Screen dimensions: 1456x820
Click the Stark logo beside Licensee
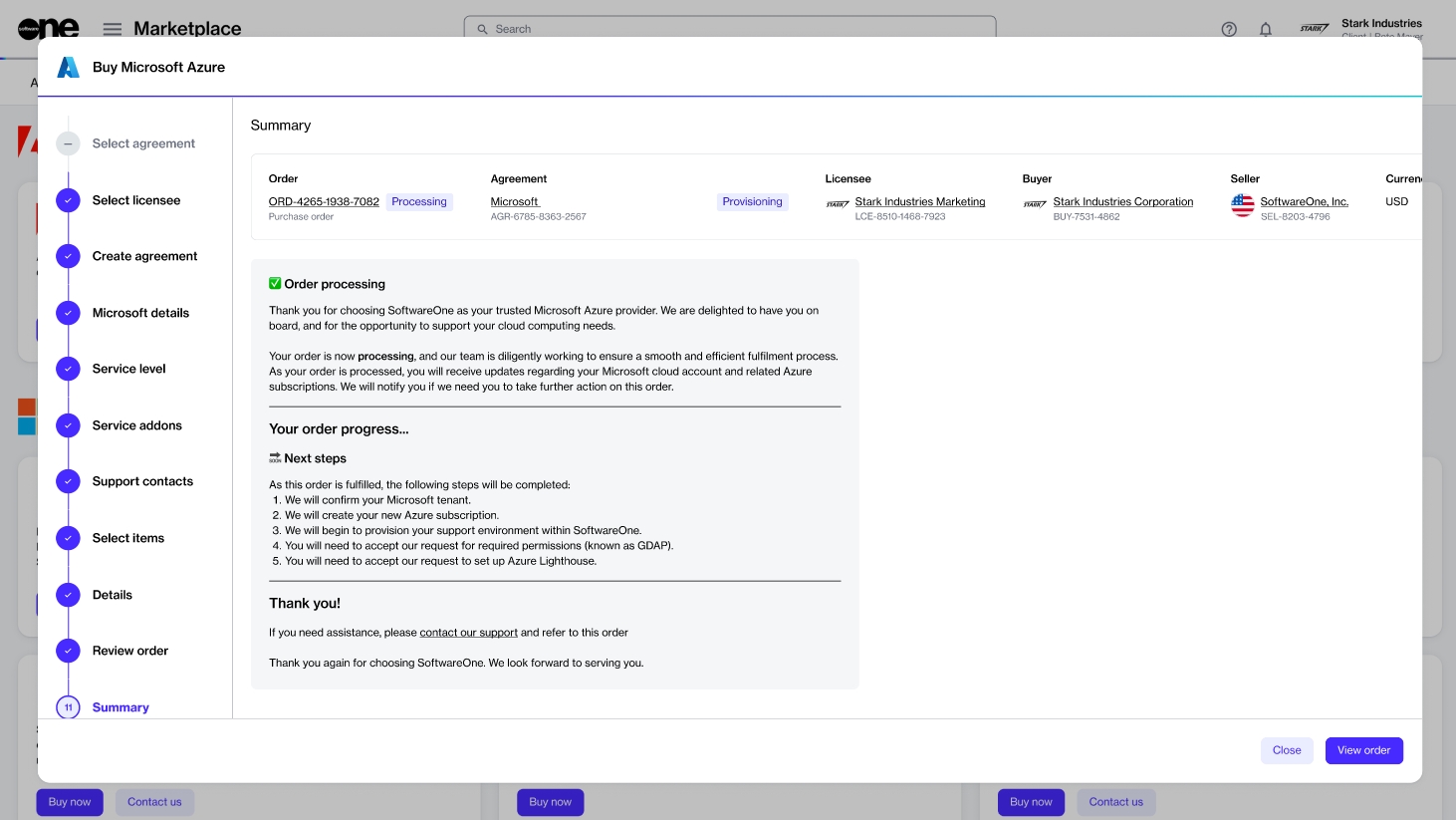(837, 204)
